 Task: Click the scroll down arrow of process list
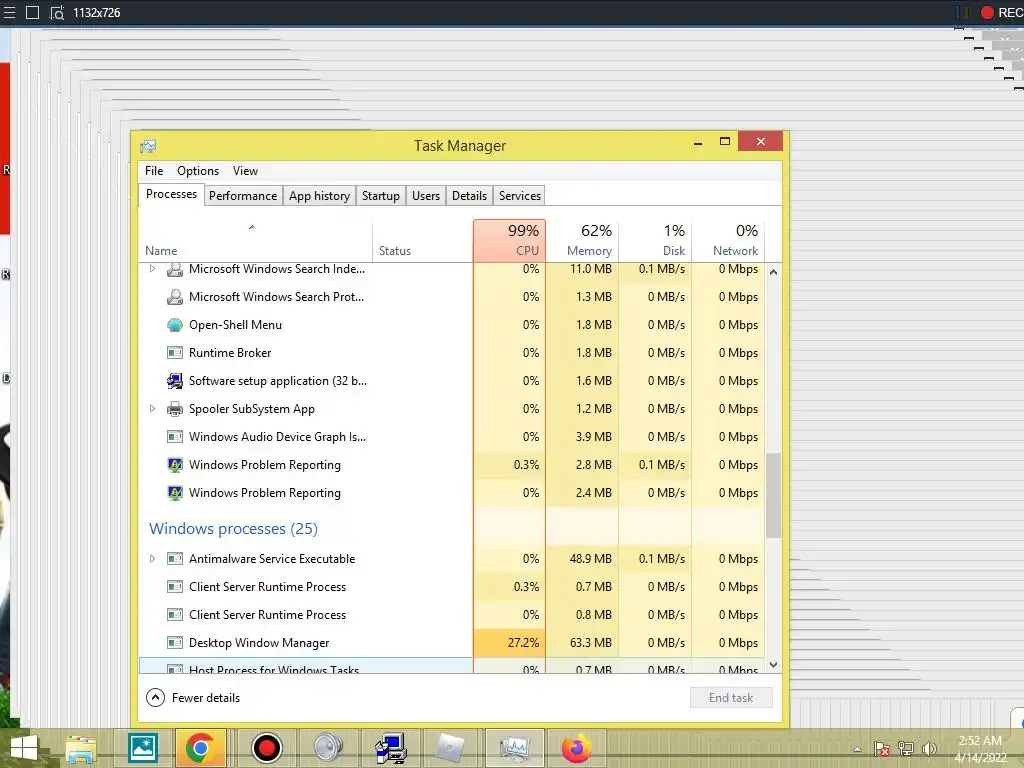[x=773, y=665]
